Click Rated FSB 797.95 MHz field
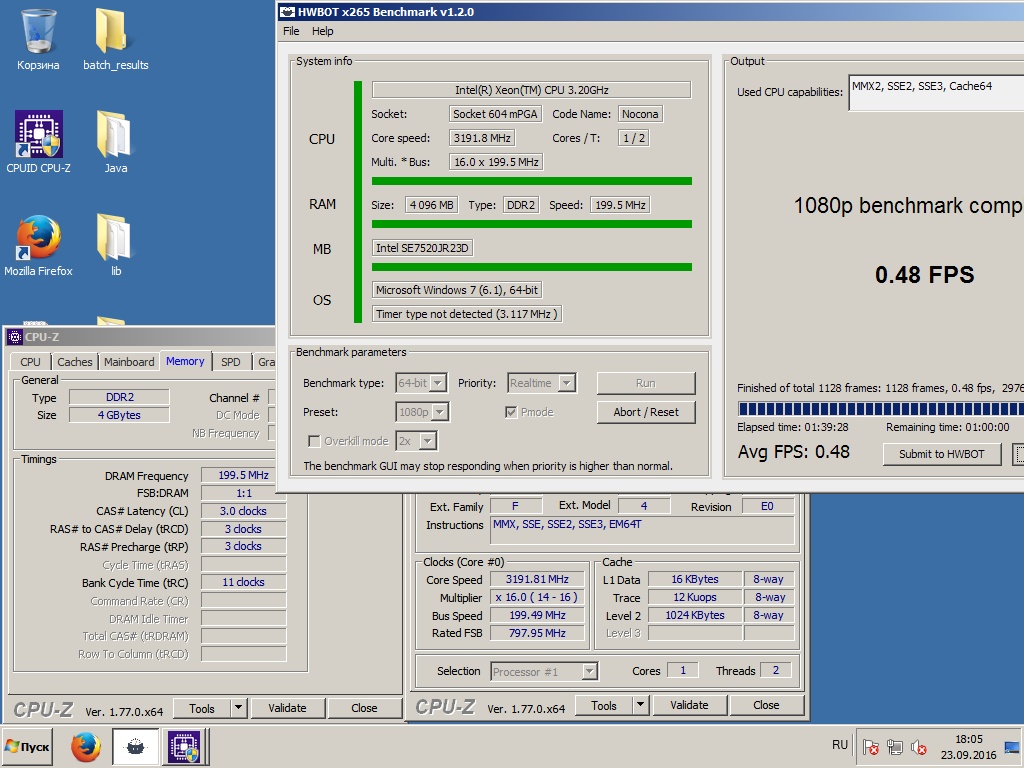This screenshot has height=768, width=1024. pos(537,633)
